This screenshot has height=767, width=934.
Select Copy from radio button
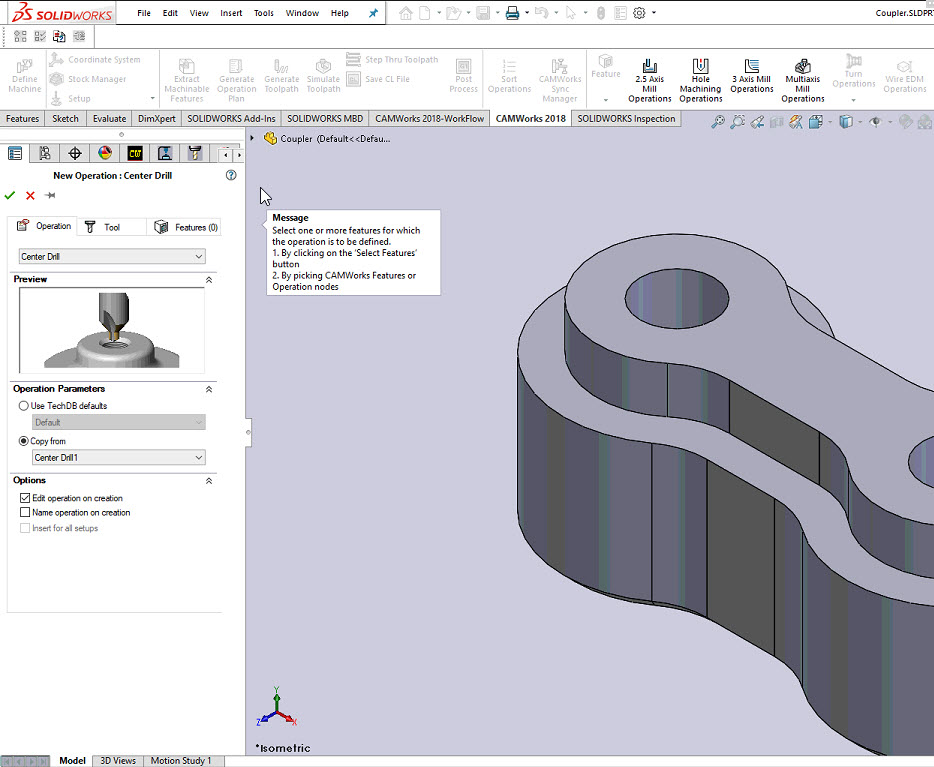tap(24, 441)
